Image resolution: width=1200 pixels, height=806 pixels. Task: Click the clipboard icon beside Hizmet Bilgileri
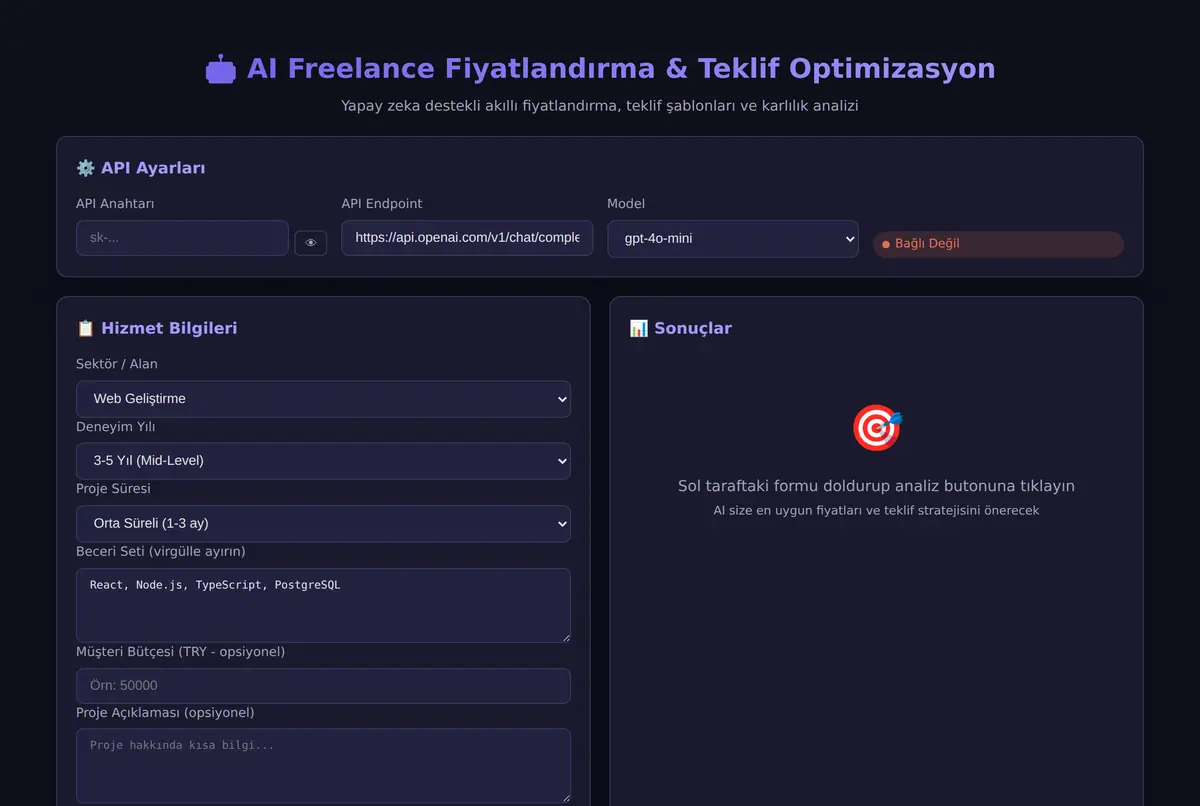point(85,328)
